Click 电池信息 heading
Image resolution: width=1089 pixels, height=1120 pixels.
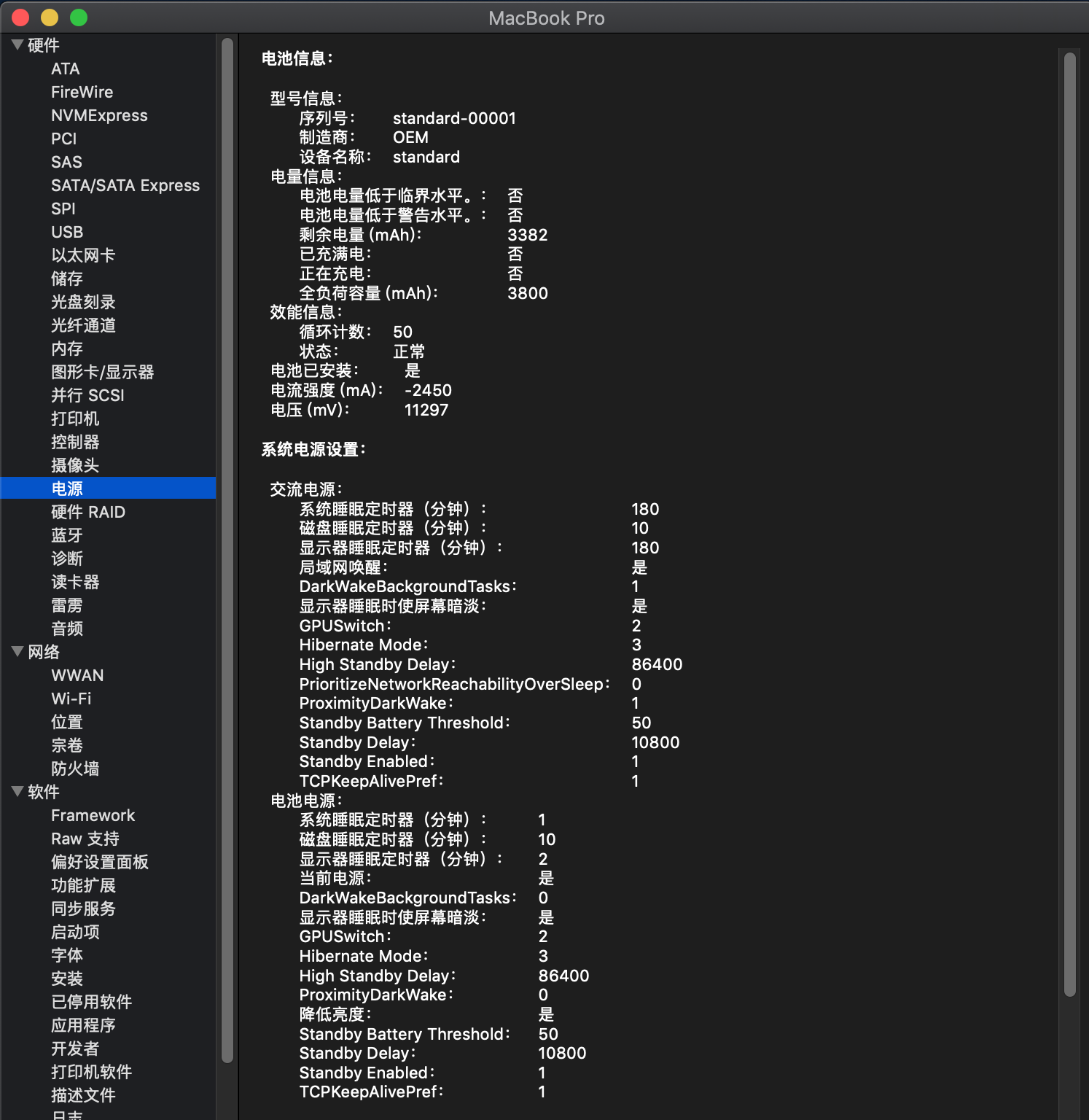pos(297,58)
